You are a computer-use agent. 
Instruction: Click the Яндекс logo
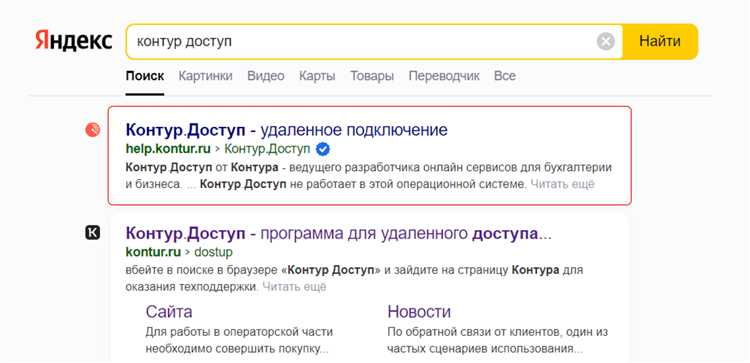point(74,42)
